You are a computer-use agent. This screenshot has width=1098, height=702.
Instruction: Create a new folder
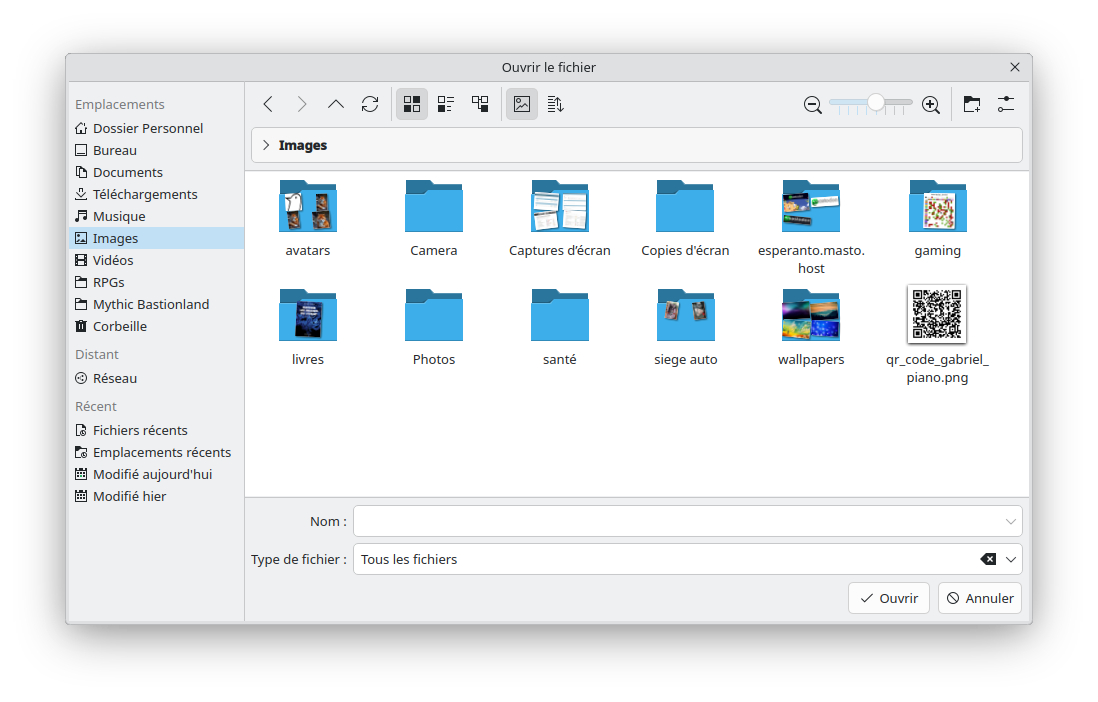pos(972,104)
